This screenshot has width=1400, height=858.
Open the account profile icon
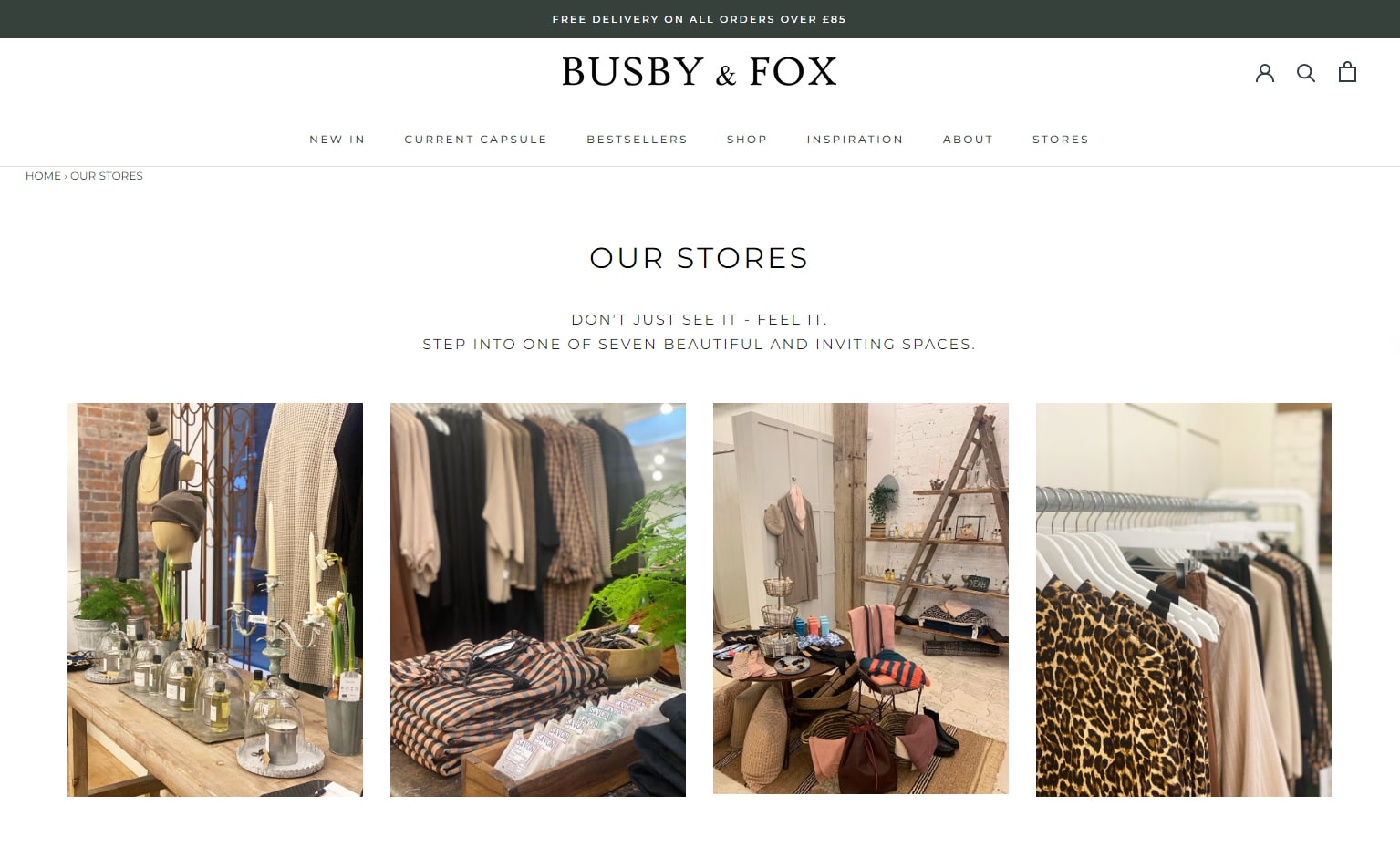click(x=1264, y=72)
